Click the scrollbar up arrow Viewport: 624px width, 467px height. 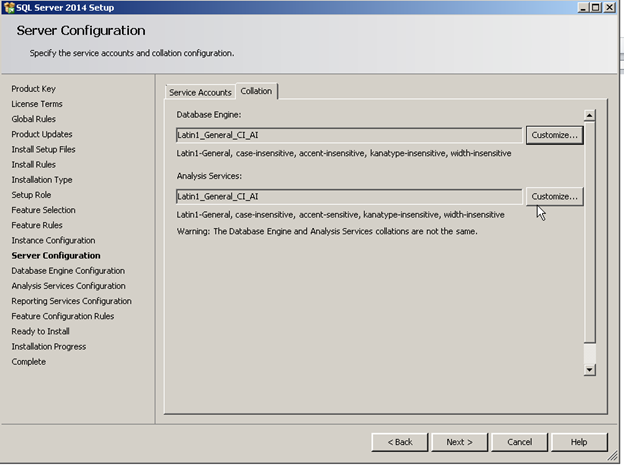click(x=589, y=115)
